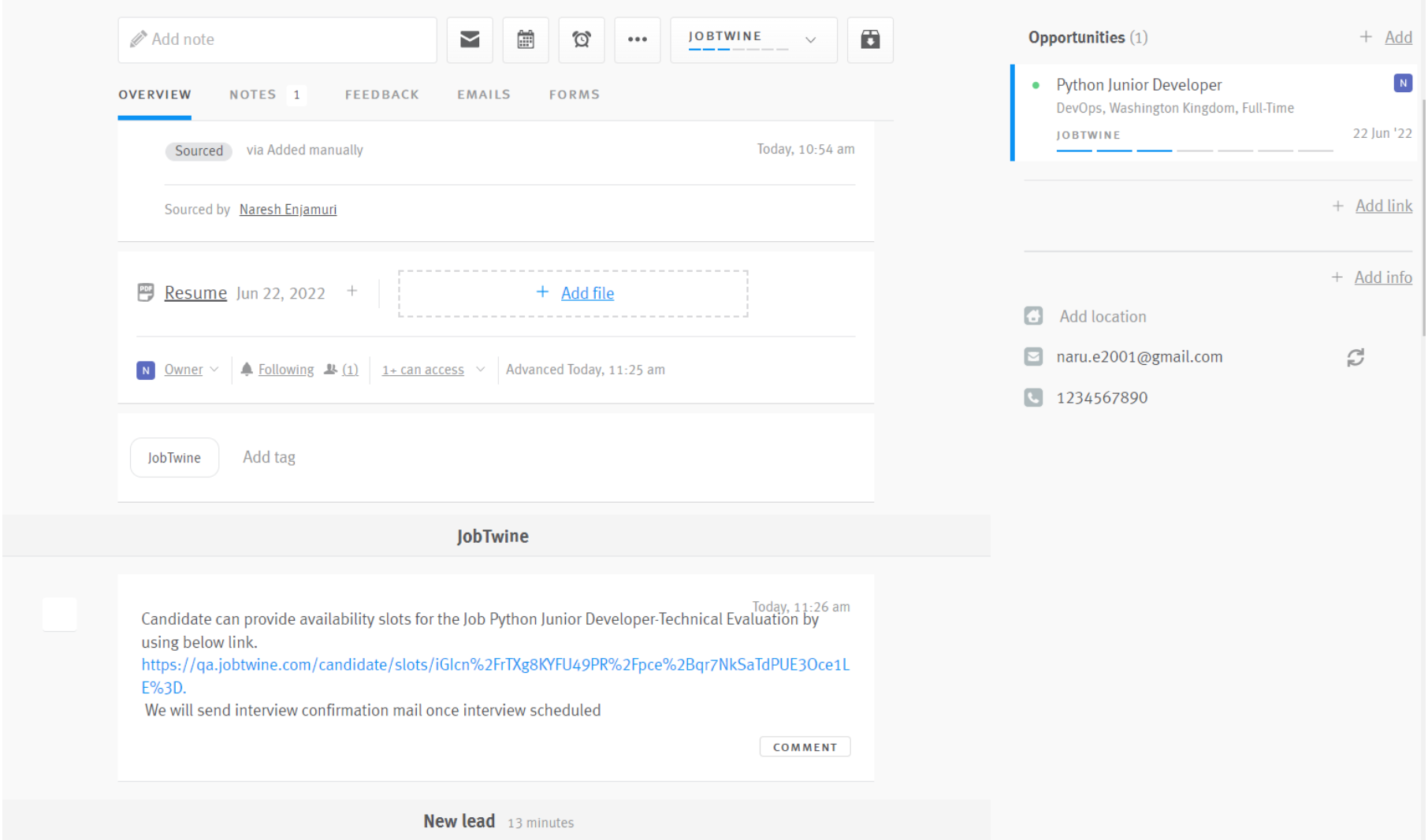
Task: Click the COMMENT button under the JobTwine message
Action: click(805, 746)
